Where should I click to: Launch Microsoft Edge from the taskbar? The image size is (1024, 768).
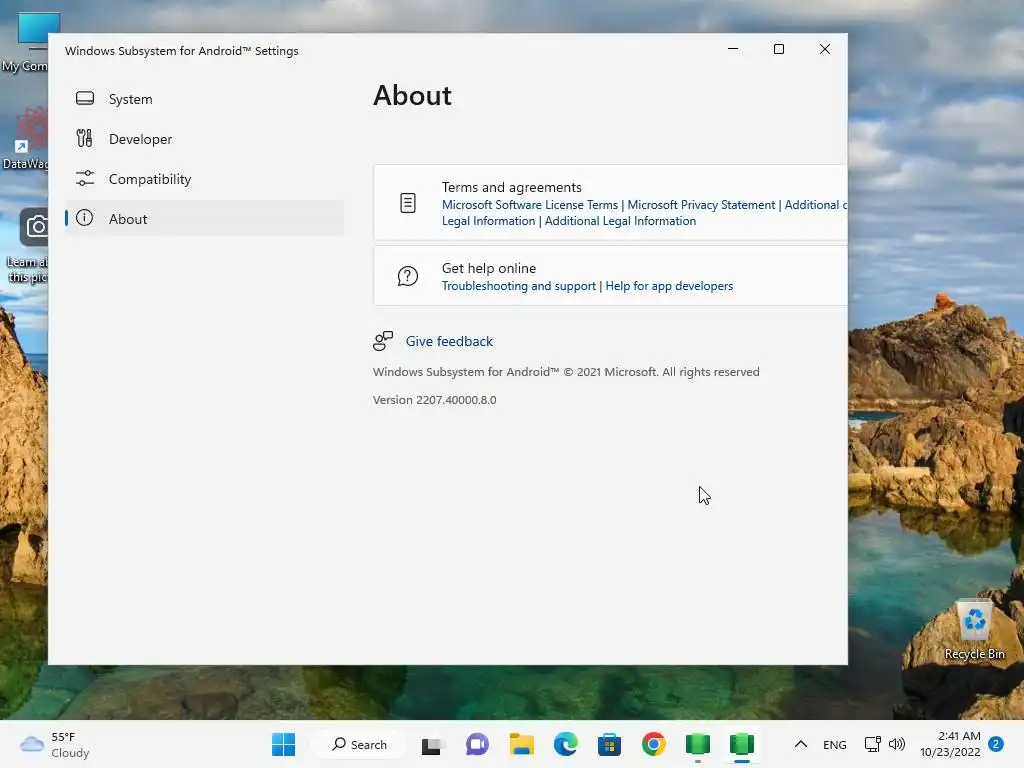tap(566, 744)
